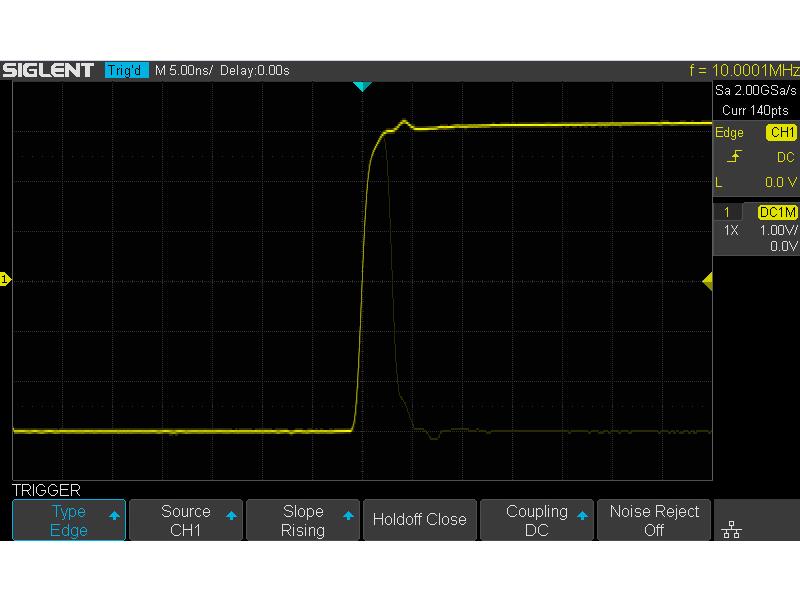The width and height of the screenshot is (800, 600).
Task: Click the yellow CH1 trigger source badge
Action: 781,133
